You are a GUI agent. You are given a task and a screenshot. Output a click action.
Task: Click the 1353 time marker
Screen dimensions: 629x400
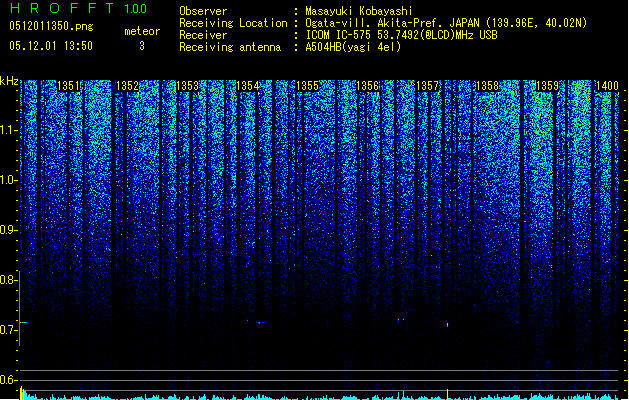coord(187,86)
